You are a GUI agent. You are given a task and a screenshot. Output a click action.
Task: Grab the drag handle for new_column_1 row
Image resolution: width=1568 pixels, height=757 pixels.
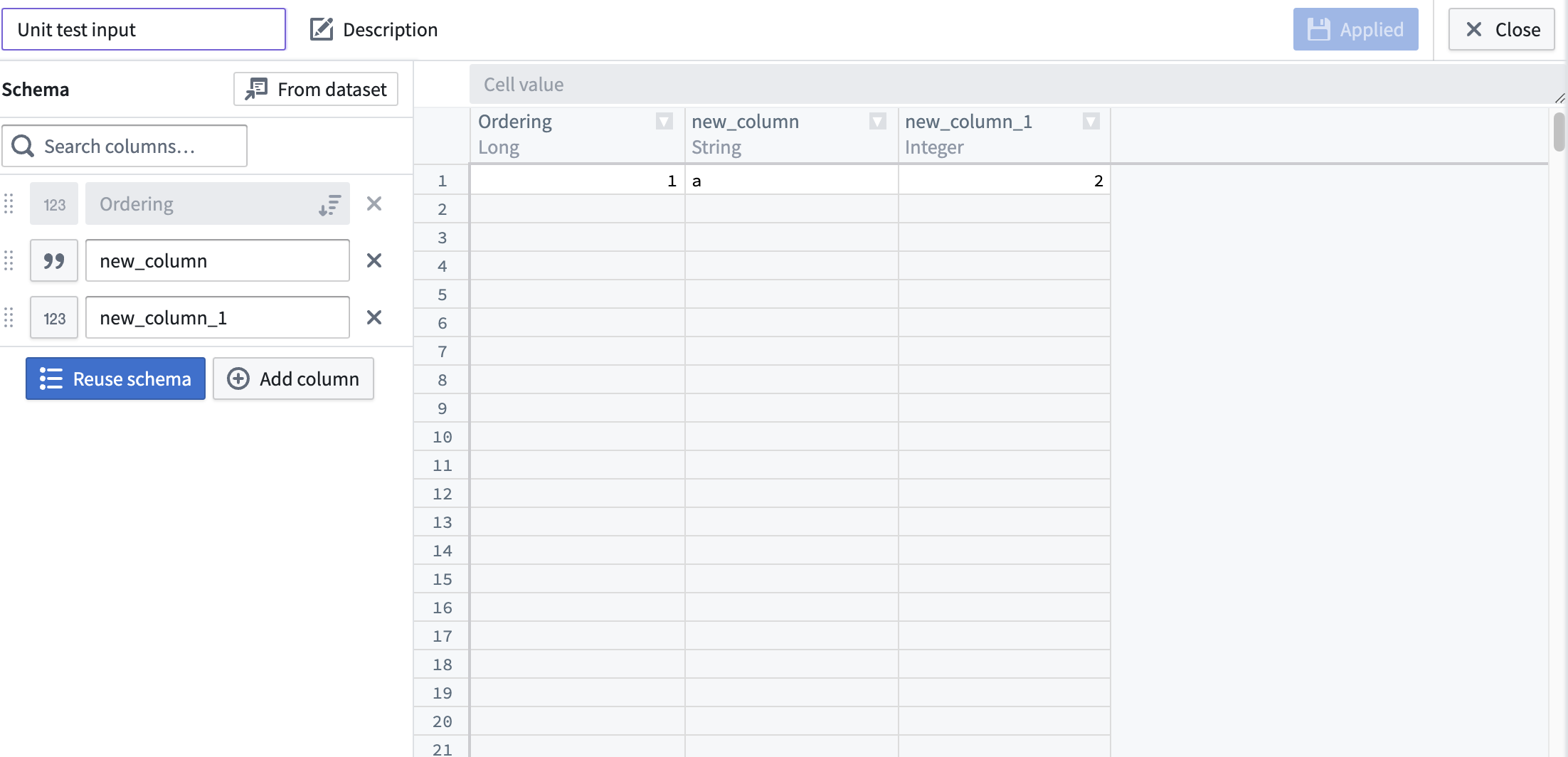point(9,318)
